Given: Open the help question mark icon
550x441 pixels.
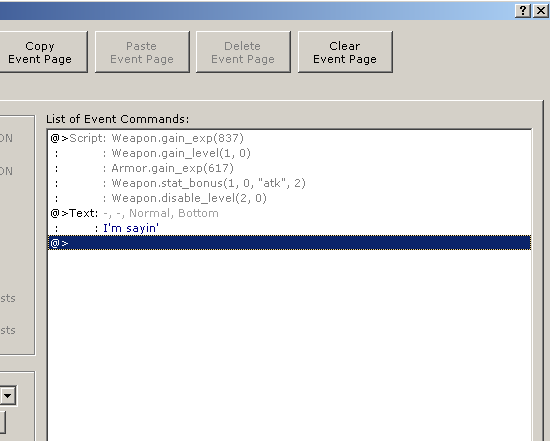Looking at the screenshot, I should (x=523, y=11).
